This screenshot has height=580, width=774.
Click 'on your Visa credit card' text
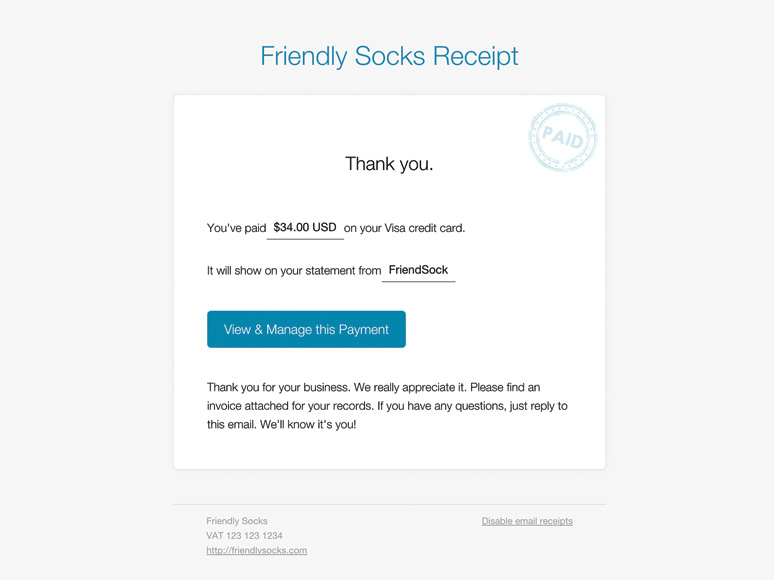[404, 228]
